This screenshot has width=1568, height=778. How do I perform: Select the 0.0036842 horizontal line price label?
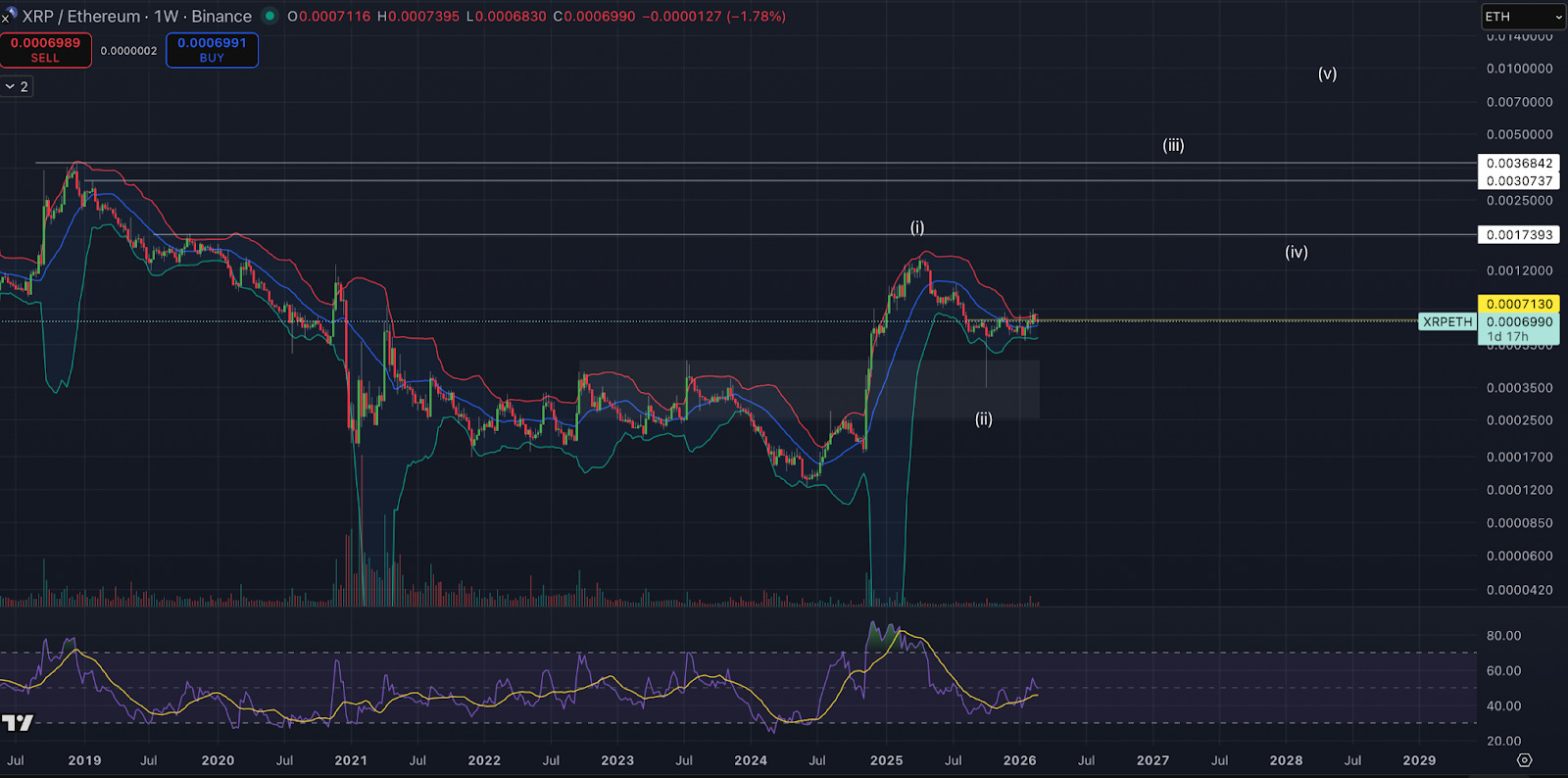(1518, 164)
